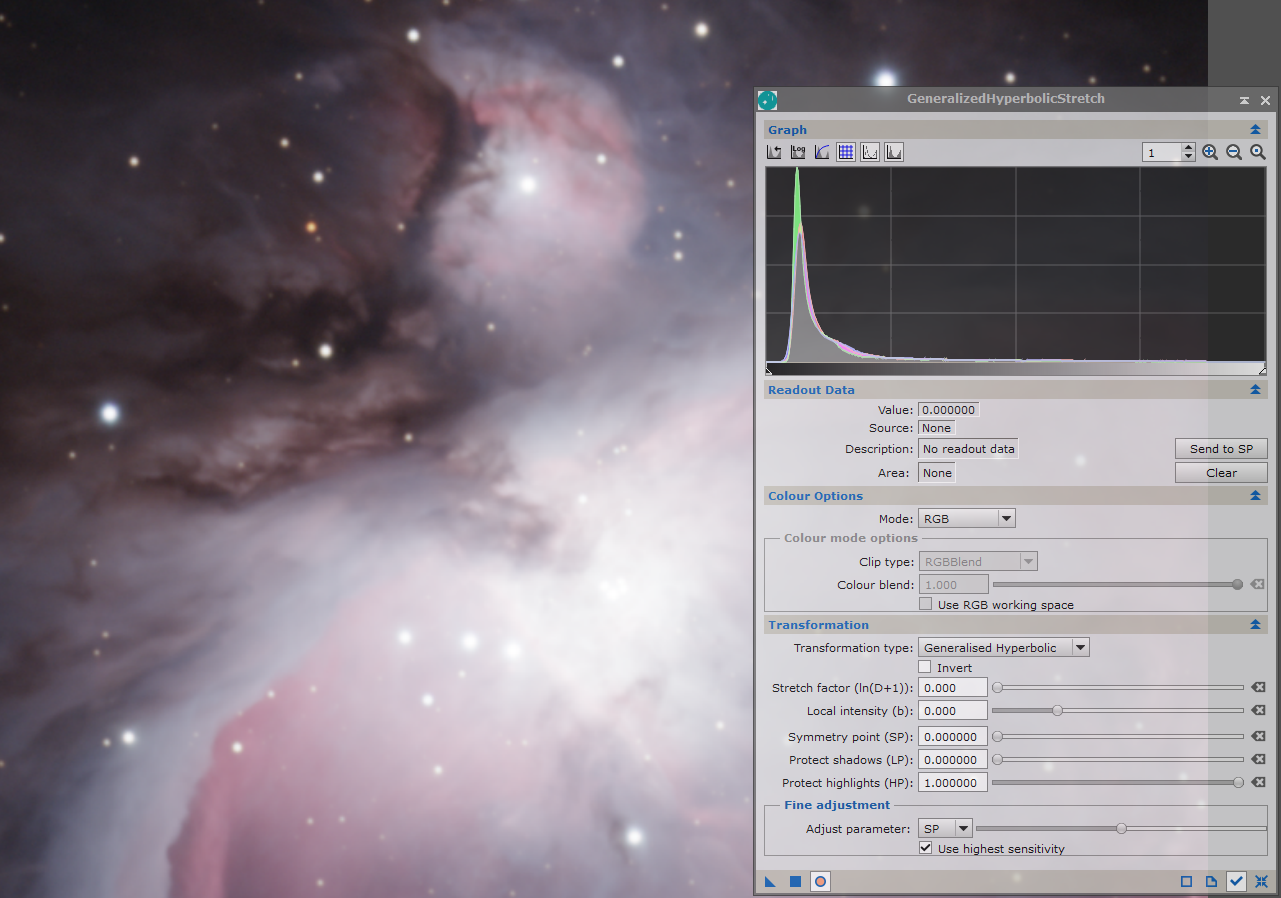Screen dimensions: 1281x898
Task: Toggle the grid display icon in Graph toolbar
Action: click(x=846, y=152)
